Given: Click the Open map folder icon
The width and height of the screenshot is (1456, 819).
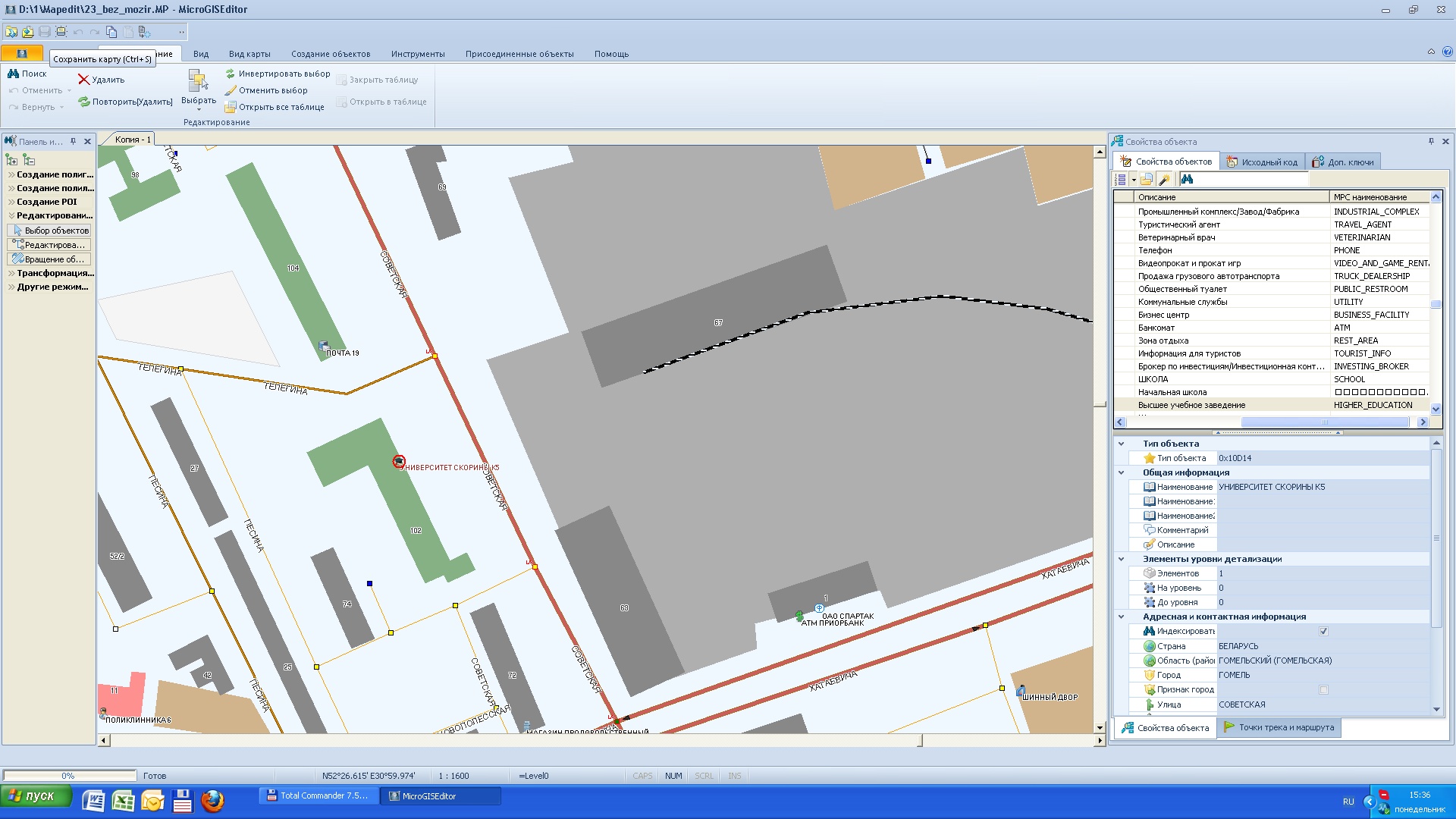Looking at the screenshot, I should [11, 32].
